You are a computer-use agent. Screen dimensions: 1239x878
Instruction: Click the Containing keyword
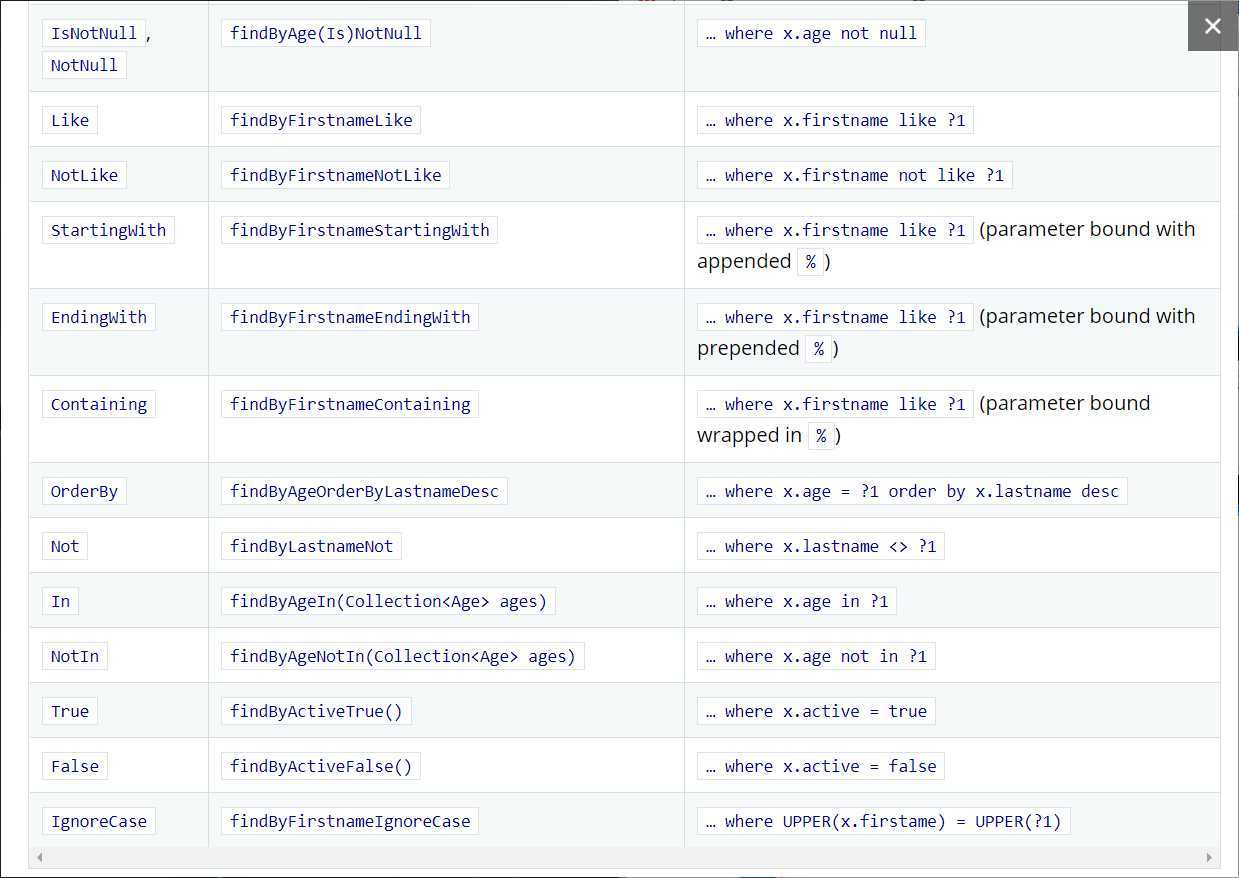(x=99, y=404)
